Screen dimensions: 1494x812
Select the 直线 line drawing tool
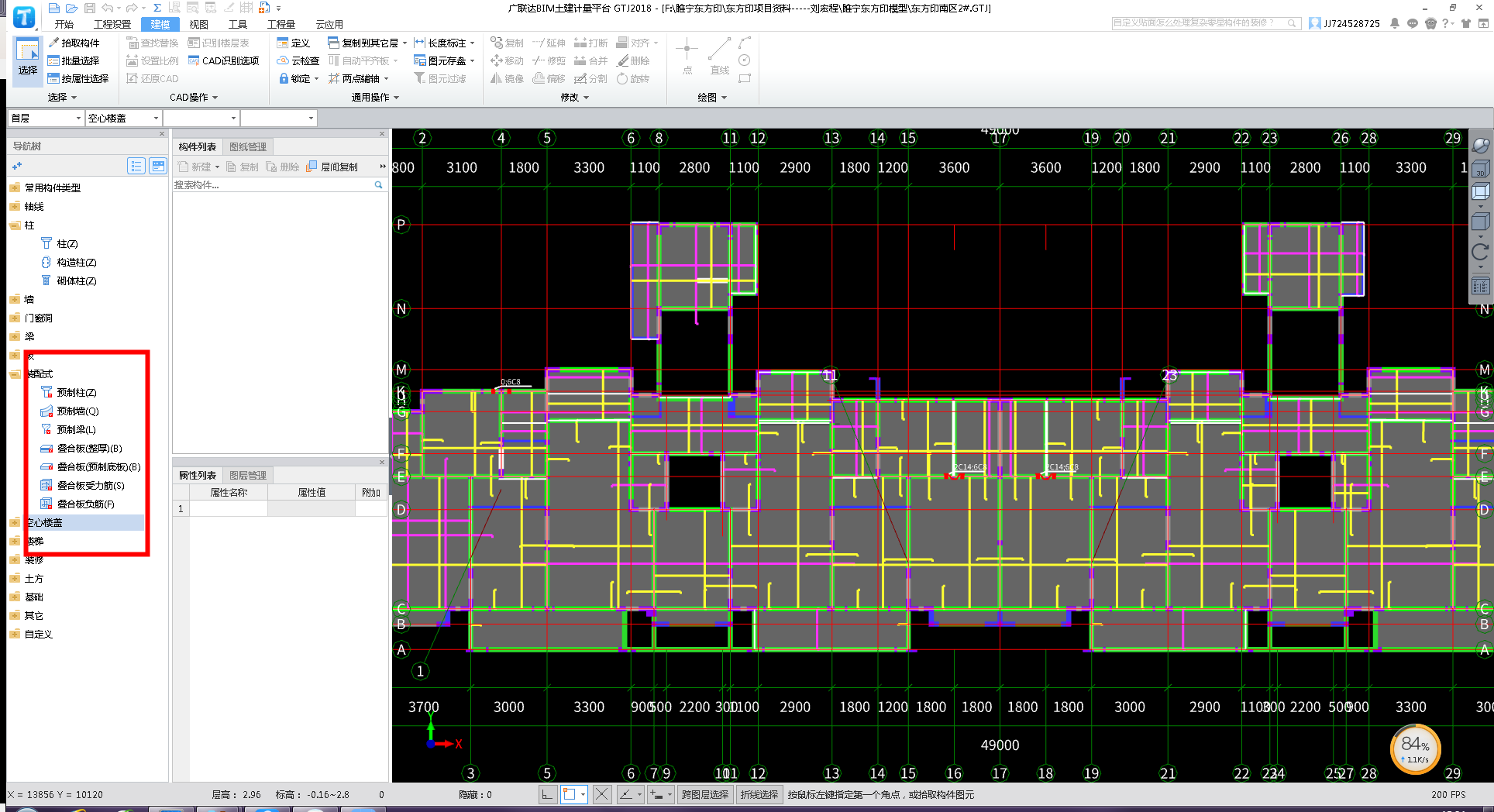(719, 57)
